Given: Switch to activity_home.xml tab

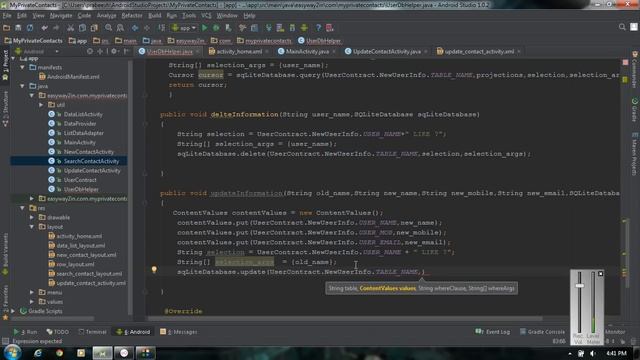Looking at the screenshot, I should point(238,51).
